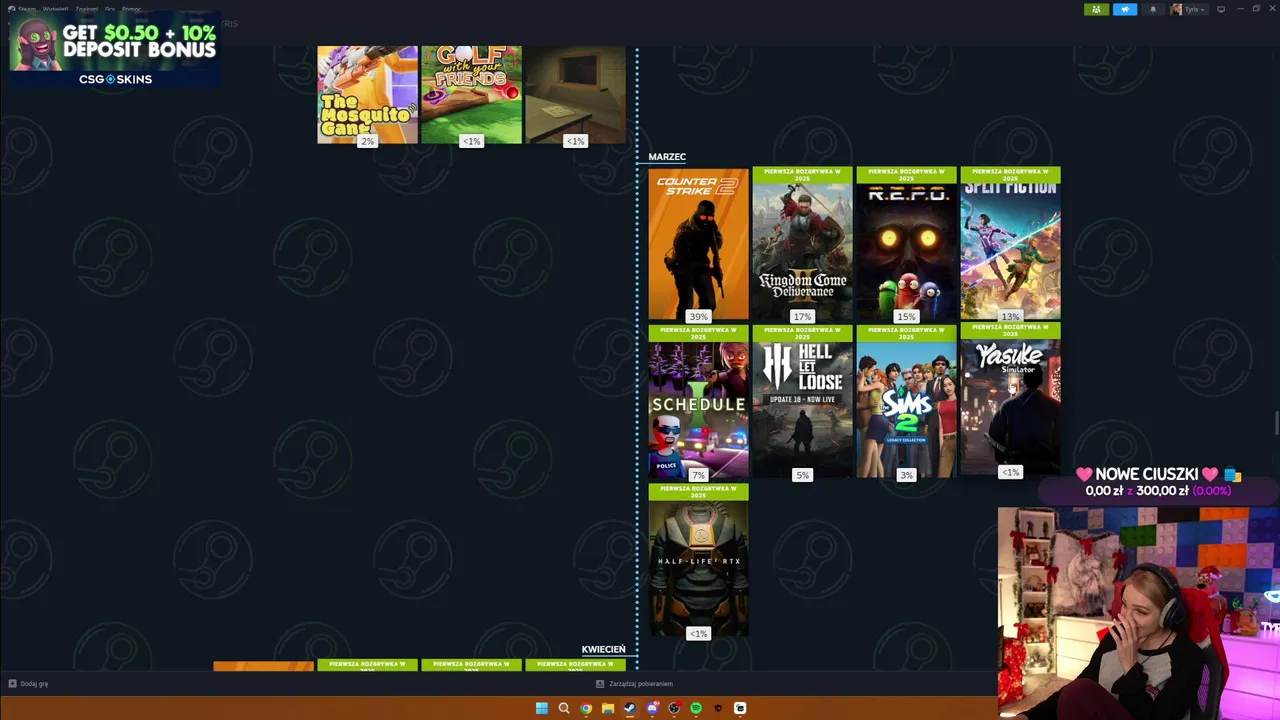This screenshot has height=720, width=1280.
Task: Launch Google Chrome from the taskbar
Action: [x=586, y=708]
